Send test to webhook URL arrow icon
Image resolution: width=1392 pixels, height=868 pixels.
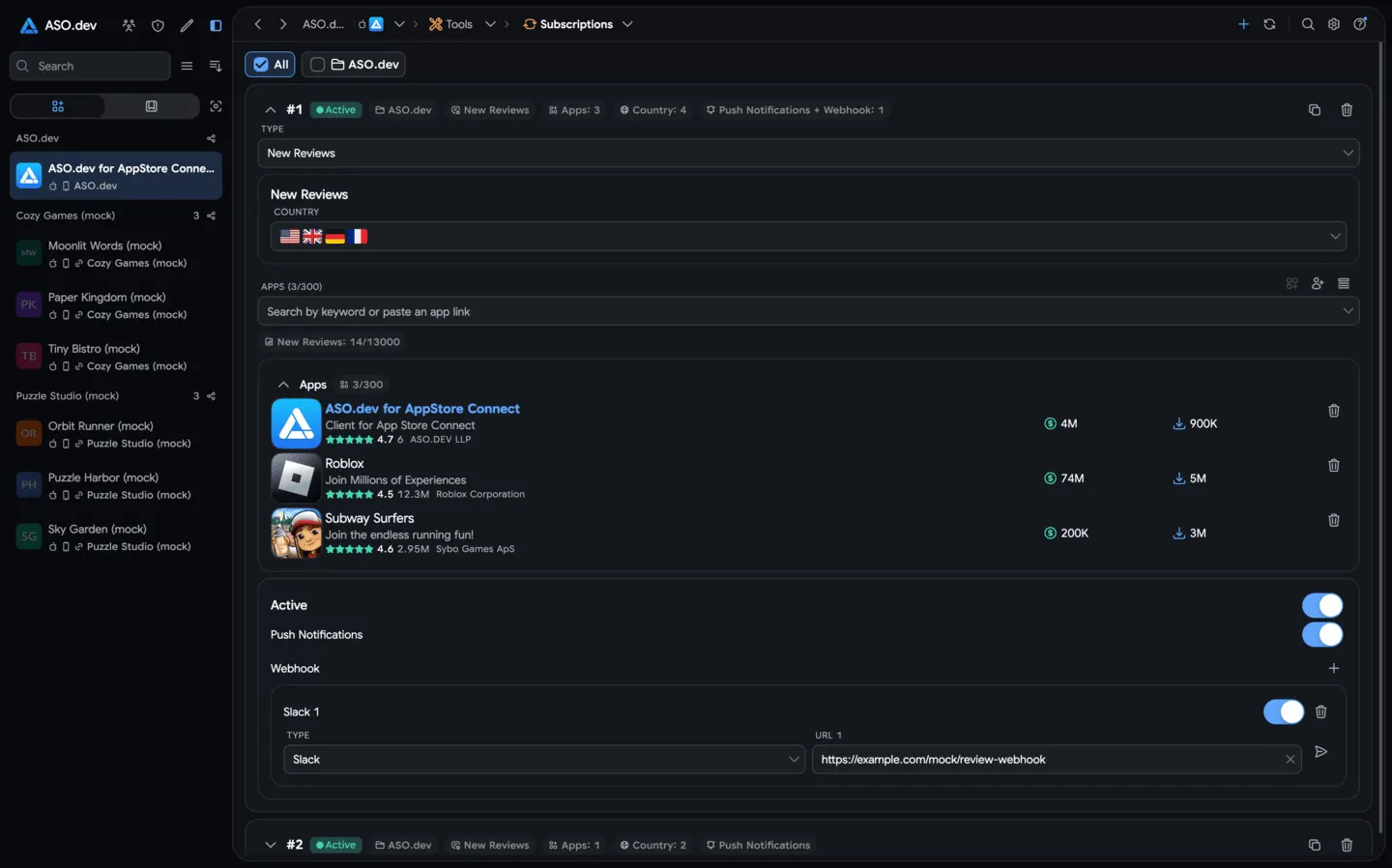pos(1320,752)
